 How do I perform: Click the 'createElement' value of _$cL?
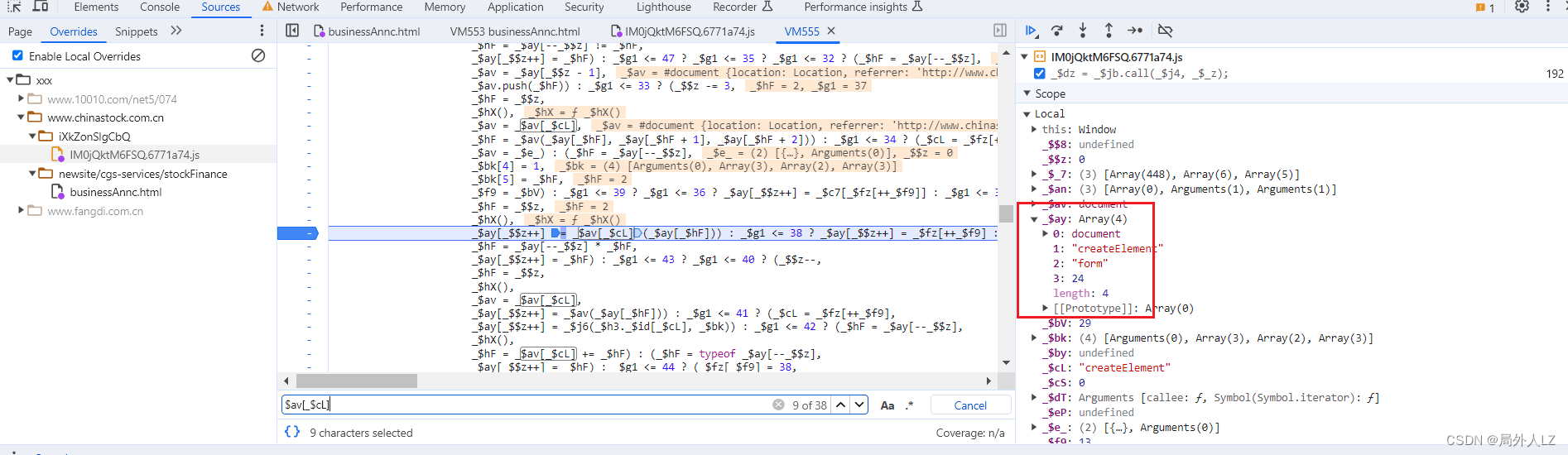(1124, 367)
